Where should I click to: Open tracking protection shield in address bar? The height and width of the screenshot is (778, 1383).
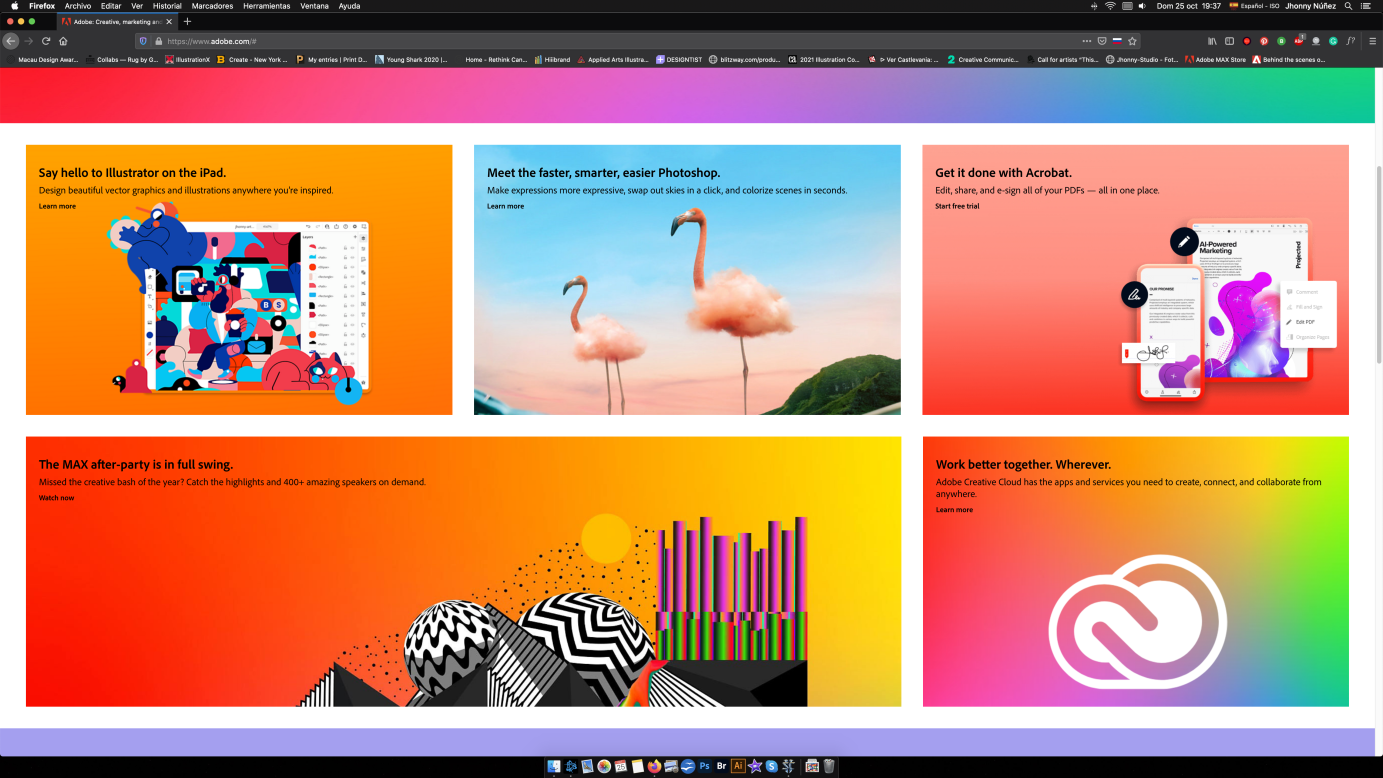point(143,41)
